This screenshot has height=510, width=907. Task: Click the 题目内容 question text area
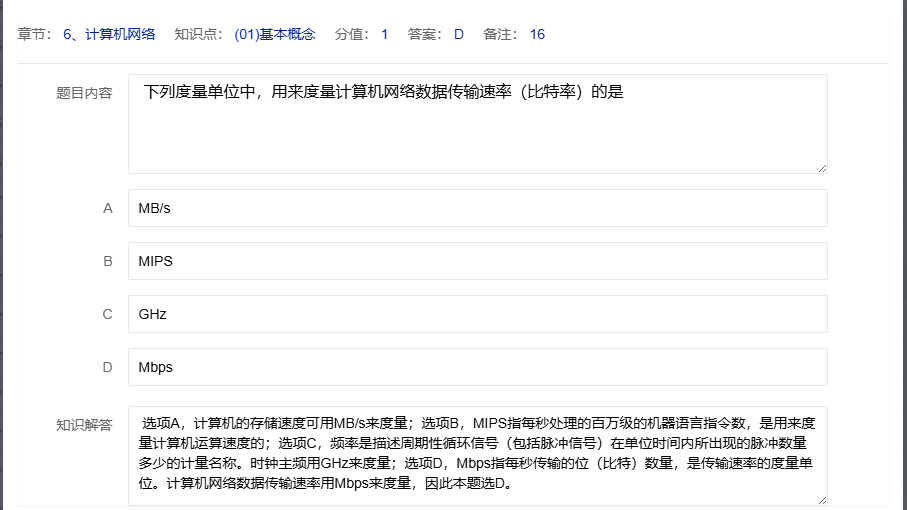(477, 124)
